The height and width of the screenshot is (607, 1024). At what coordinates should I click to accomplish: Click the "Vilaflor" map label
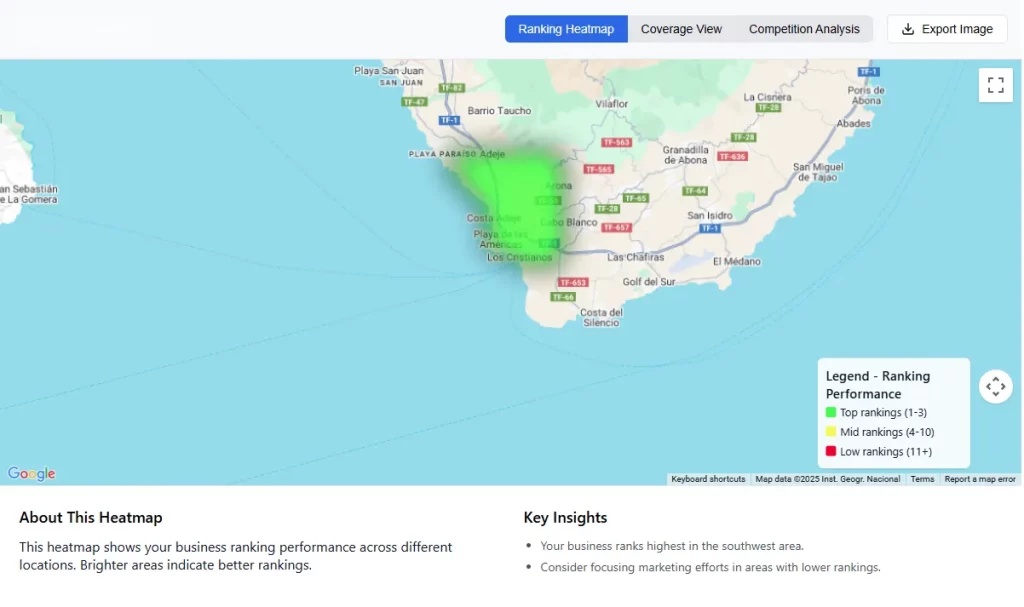[x=611, y=104]
